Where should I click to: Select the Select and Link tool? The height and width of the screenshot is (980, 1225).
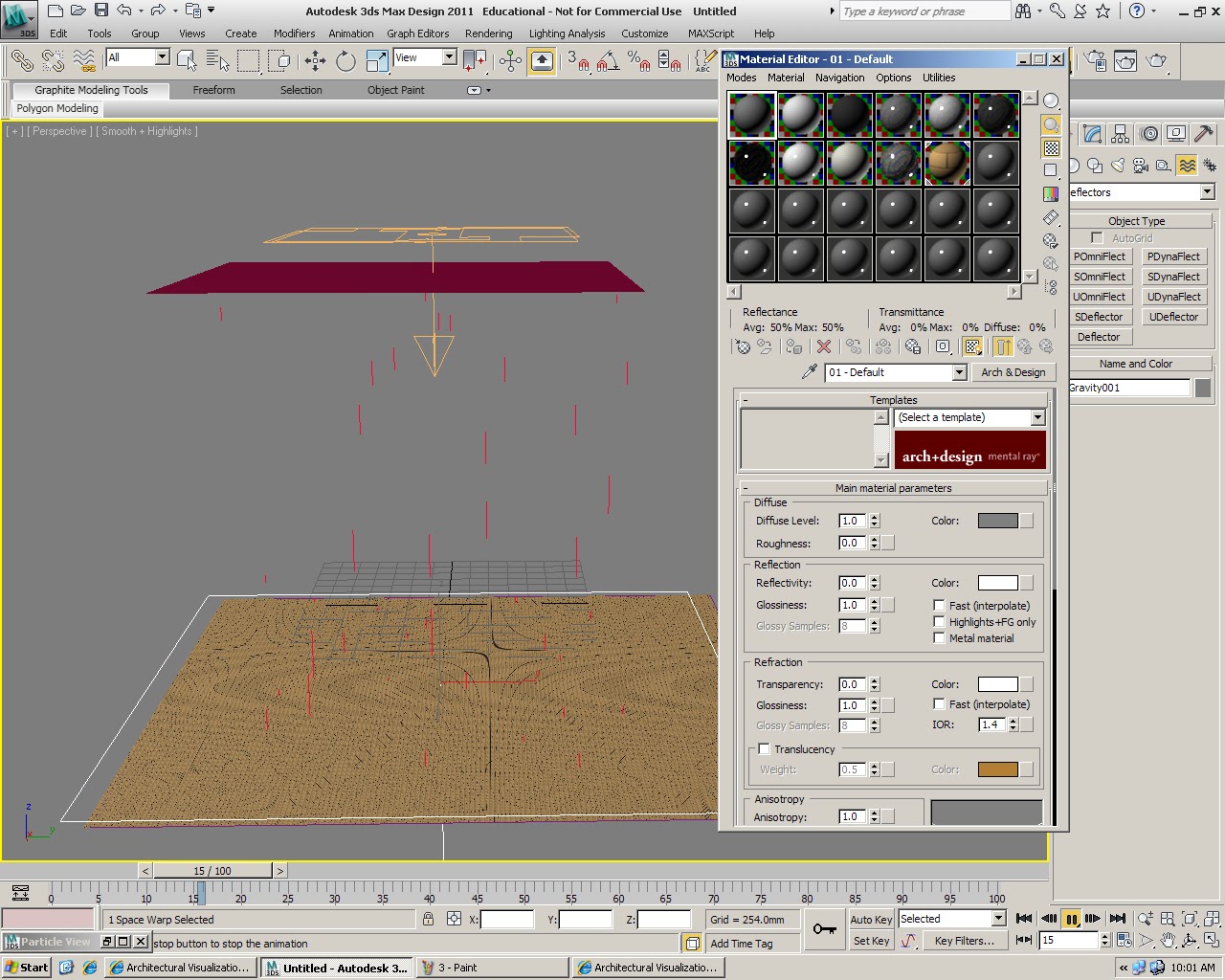pyautogui.click(x=21, y=61)
